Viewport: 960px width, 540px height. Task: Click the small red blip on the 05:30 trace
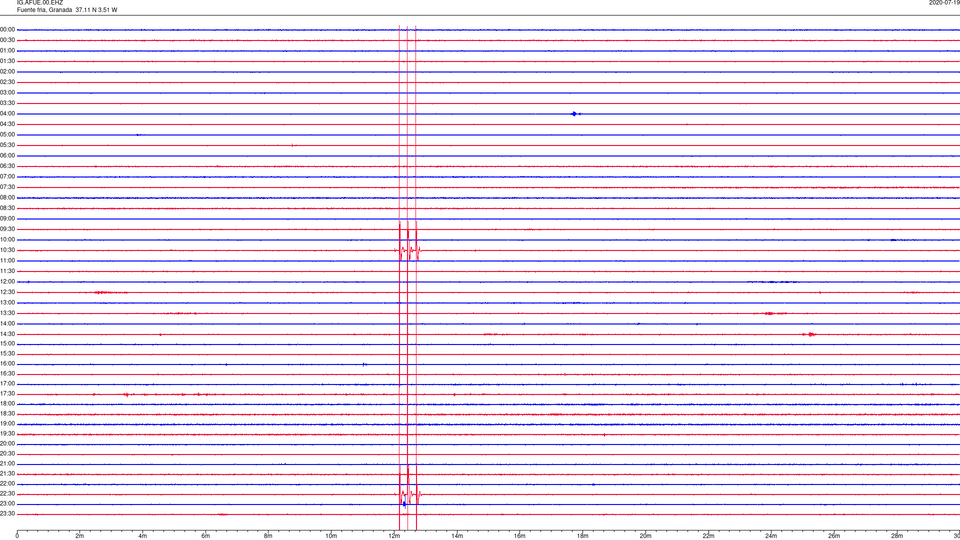[293, 145]
